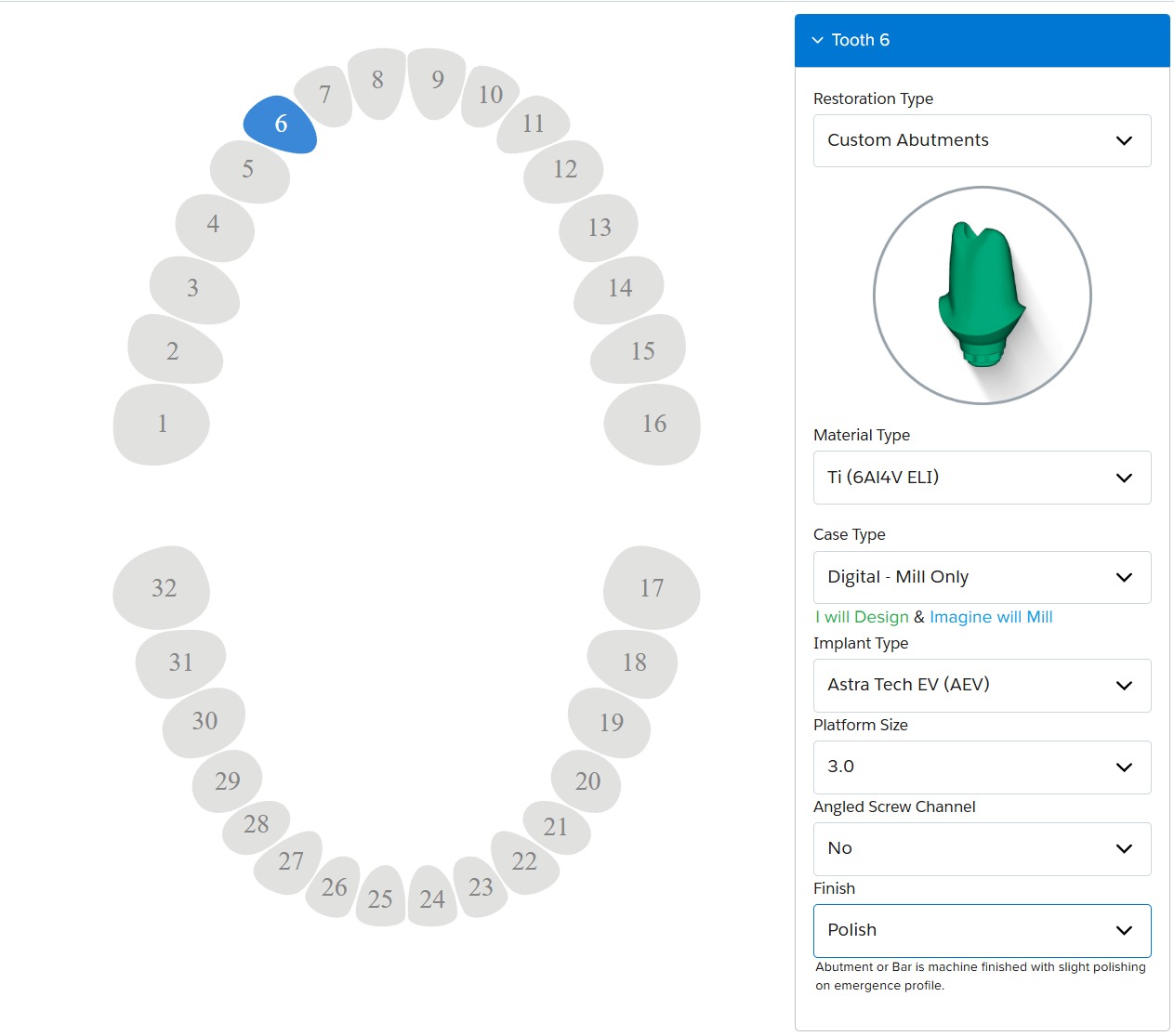Select tooth 30 on the lower arch
Viewport: 1174px width, 1036px height.
(204, 722)
